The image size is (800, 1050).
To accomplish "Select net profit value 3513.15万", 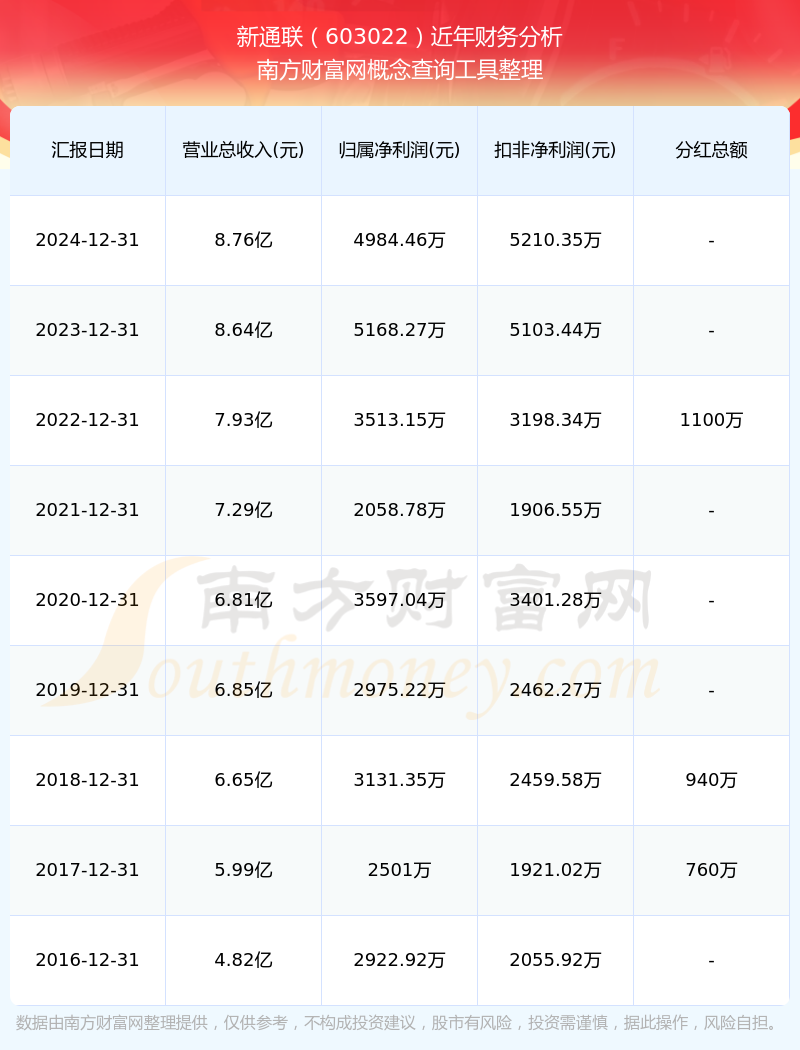I will click(399, 420).
